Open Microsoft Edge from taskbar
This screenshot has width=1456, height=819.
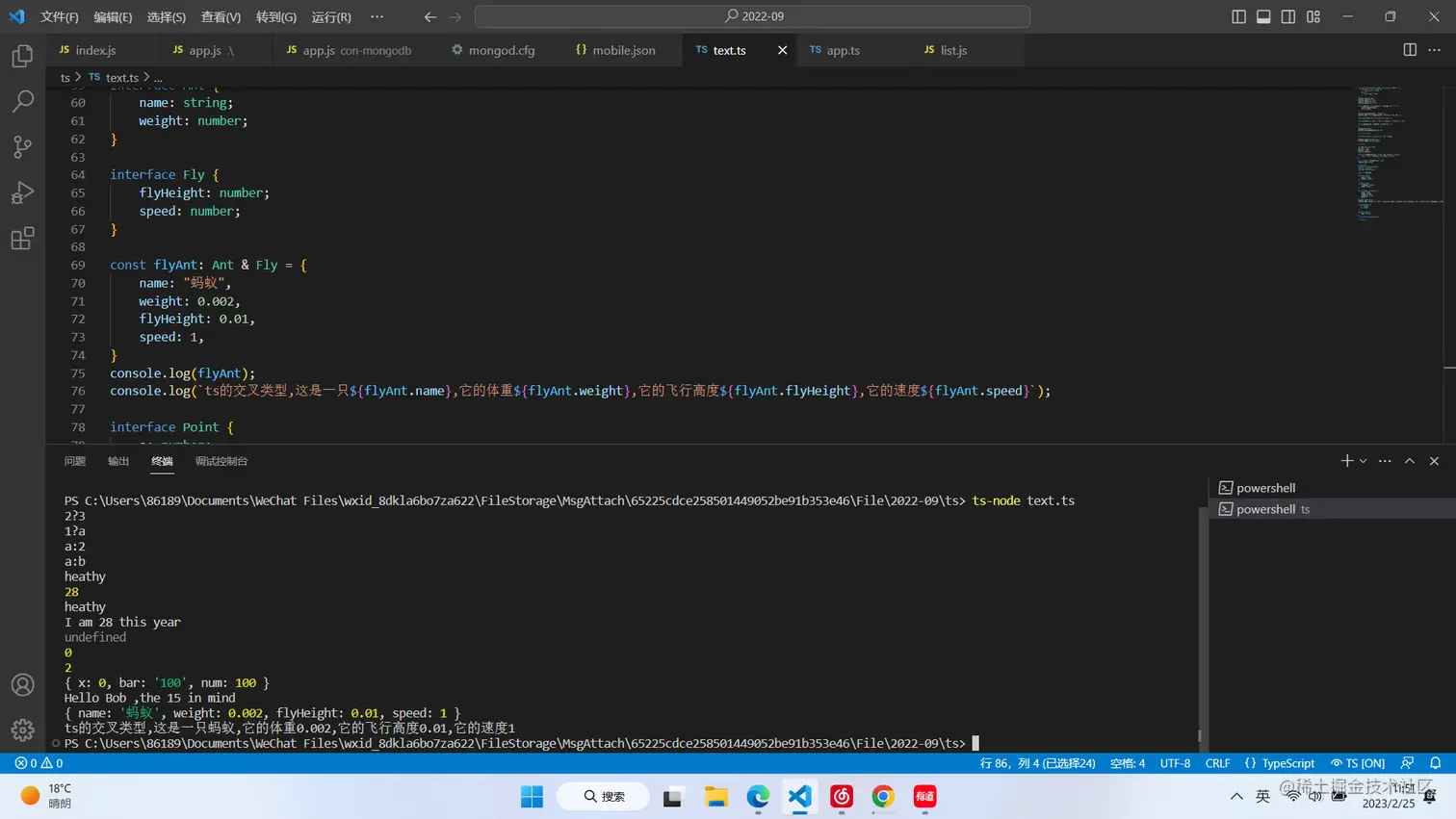(758, 797)
